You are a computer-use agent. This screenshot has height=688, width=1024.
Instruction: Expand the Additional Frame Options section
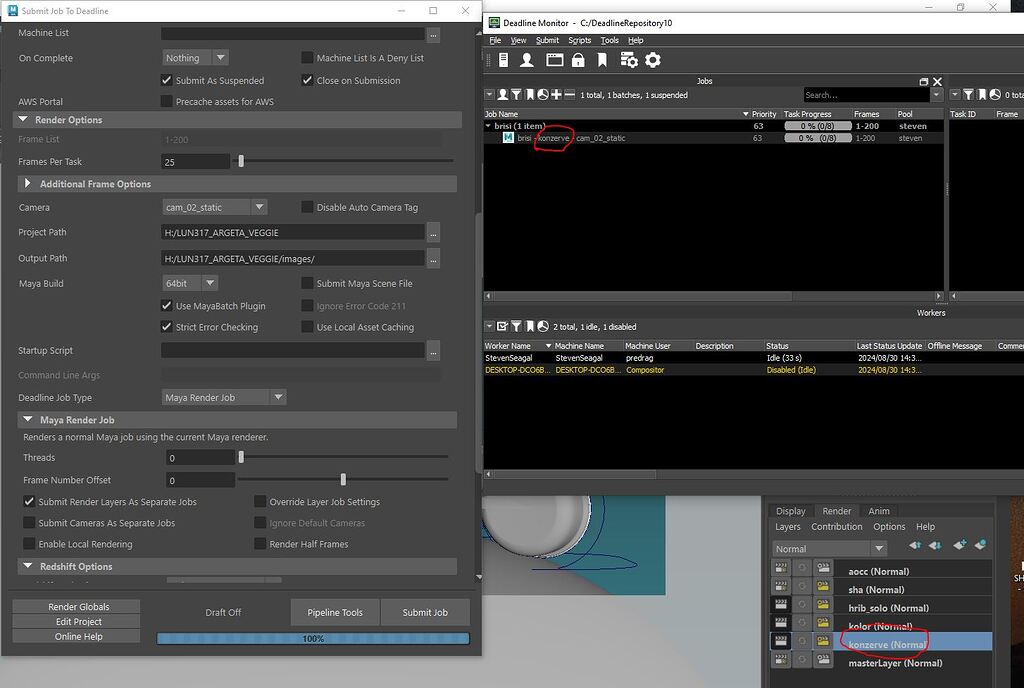pyautogui.click(x=28, y=183)
